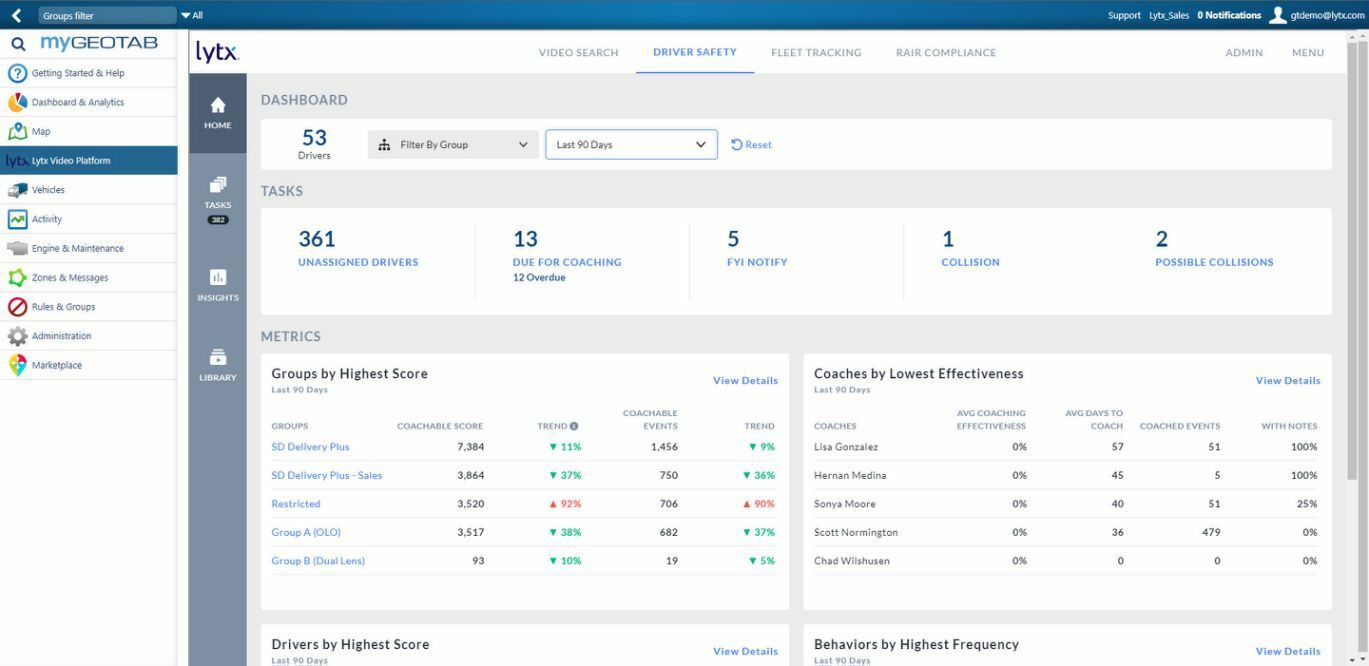Open the Filter By Group dropdown
This screenshot has height=666, width=1369.
[x=451, y=144]
